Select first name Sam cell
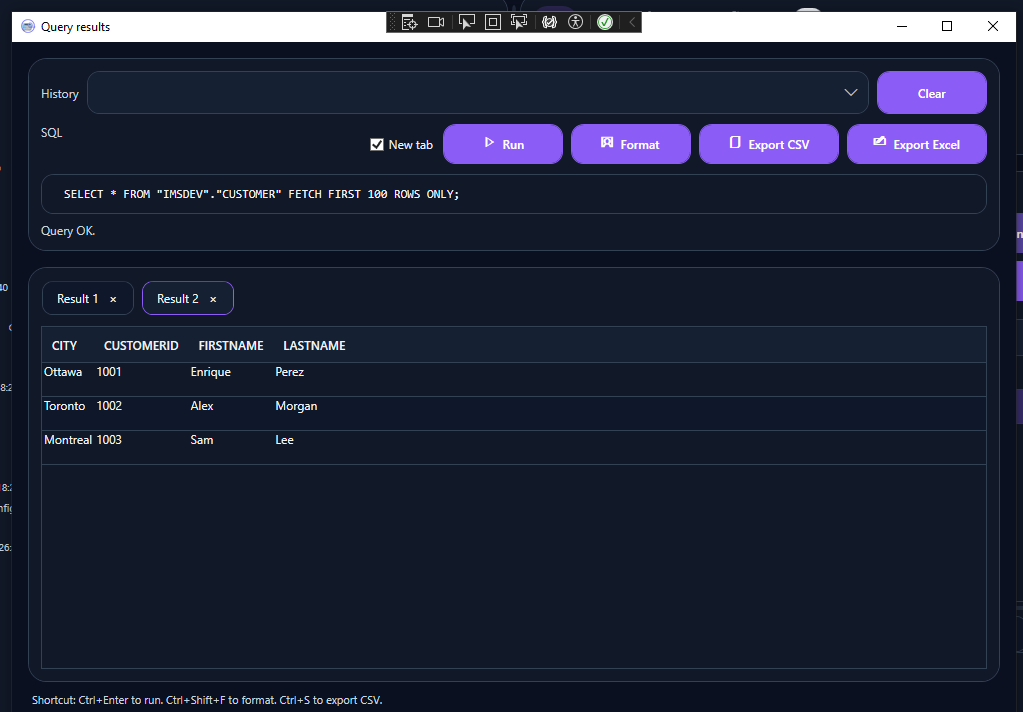Image resolution: width=1023 pixels, height=712 pixels. (202, 440)
